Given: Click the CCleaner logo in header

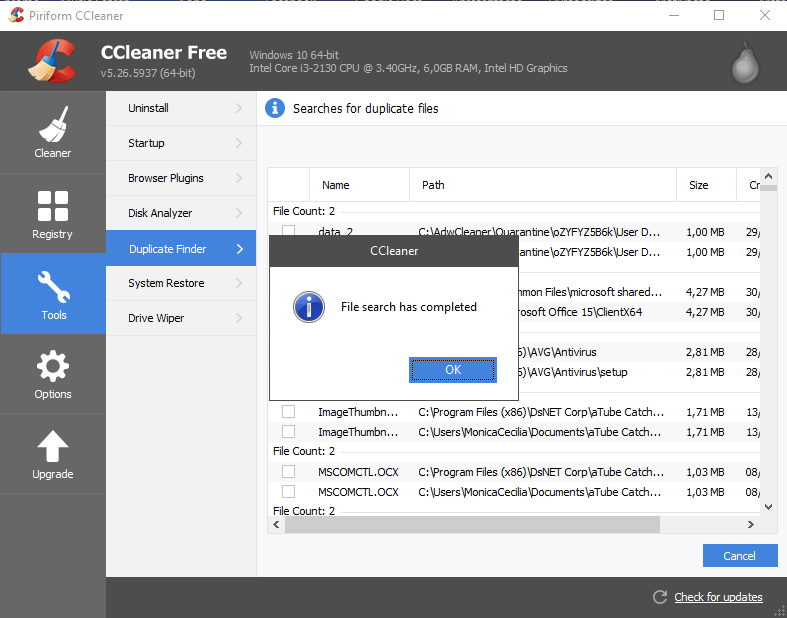Looking at the screenshot, I should pyautogui.click(x=53, y=61).
